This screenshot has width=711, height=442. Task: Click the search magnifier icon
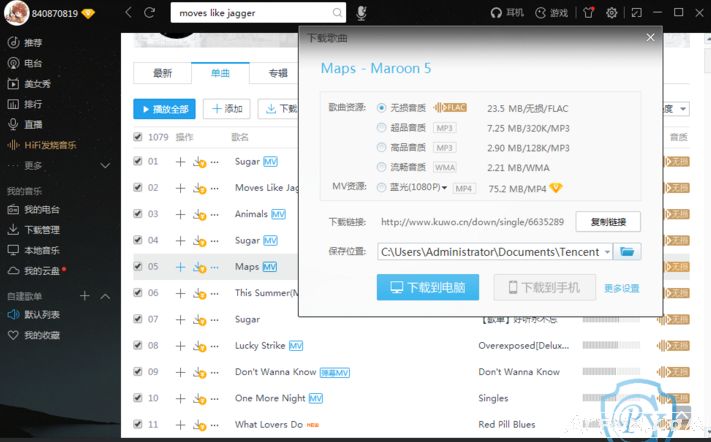[338, 13]
